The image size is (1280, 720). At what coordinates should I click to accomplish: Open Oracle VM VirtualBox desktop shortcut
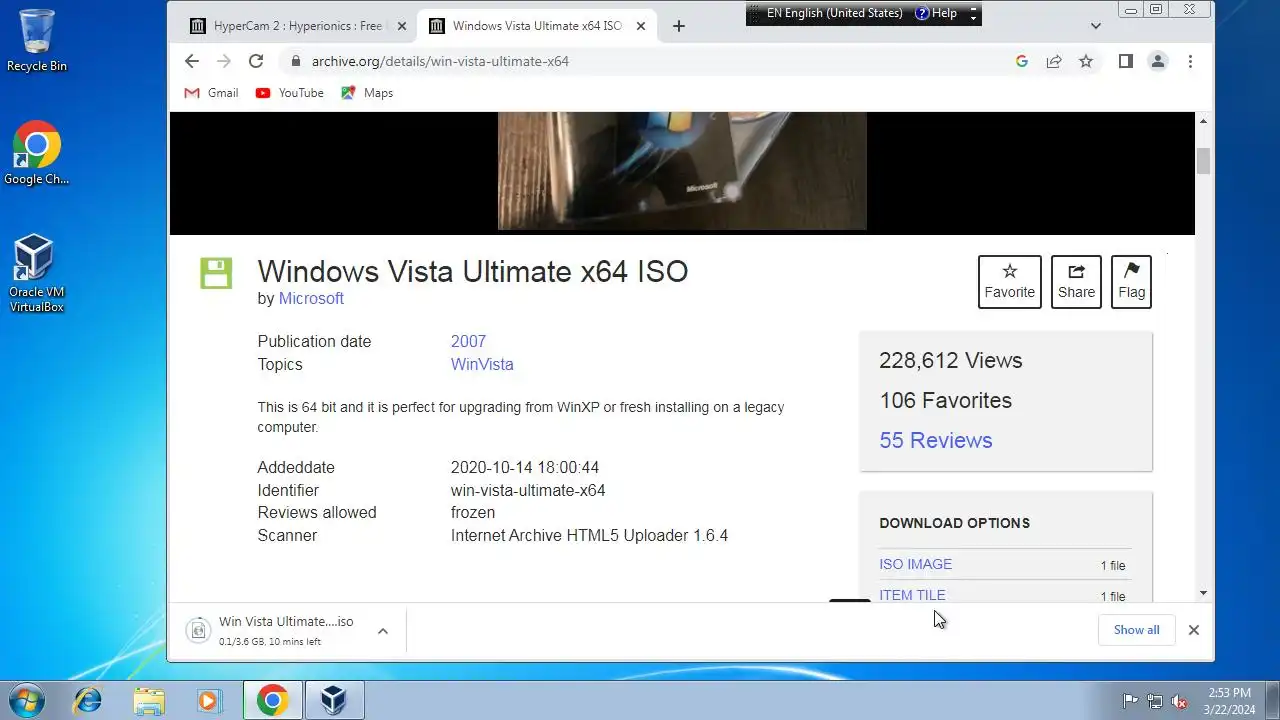pos(37,273)
